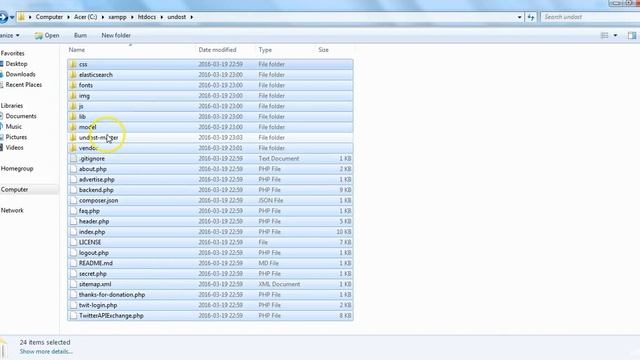Open the recent pages dropdown arrow

tap(12, 17)
